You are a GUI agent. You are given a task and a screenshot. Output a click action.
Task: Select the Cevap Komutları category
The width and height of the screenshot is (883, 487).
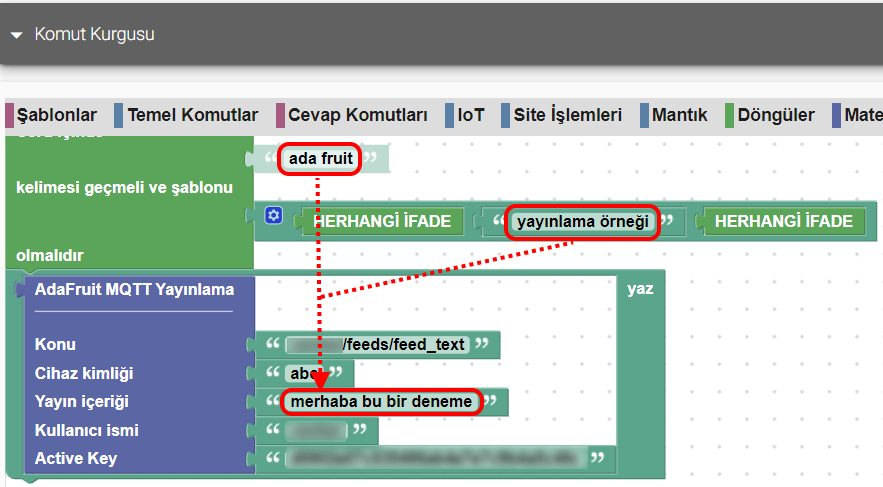pos(357,115)
